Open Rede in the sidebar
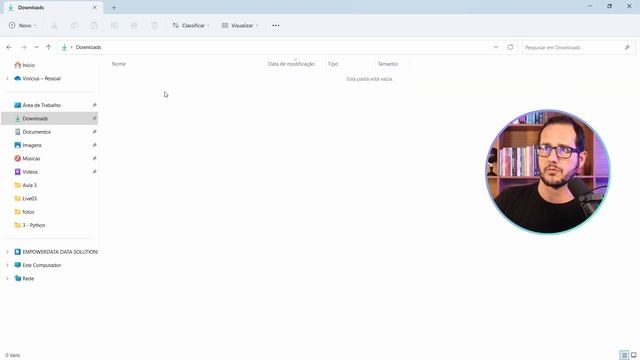640x360 pixels. click(x=24, y=278)
